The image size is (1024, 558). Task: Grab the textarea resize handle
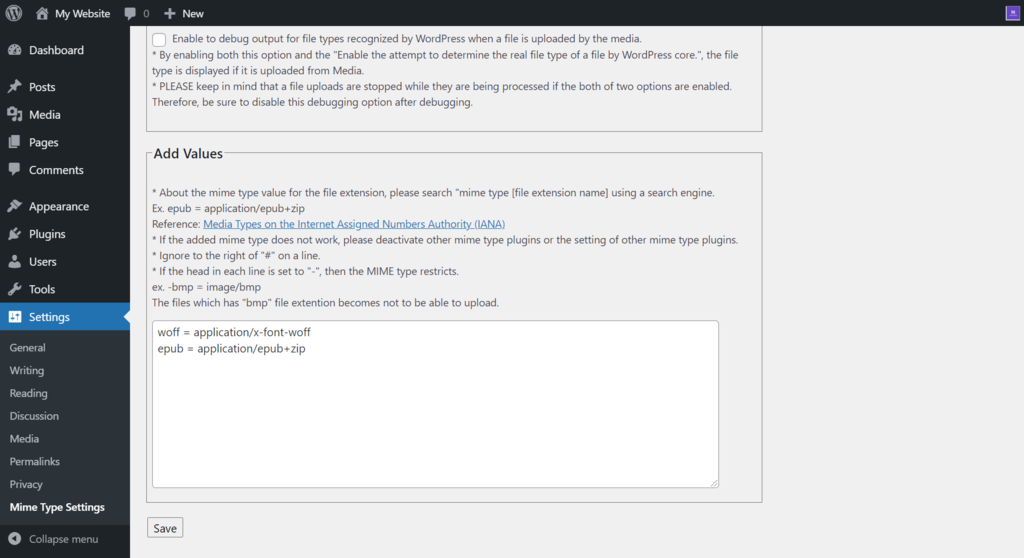(x=714, y=483)
